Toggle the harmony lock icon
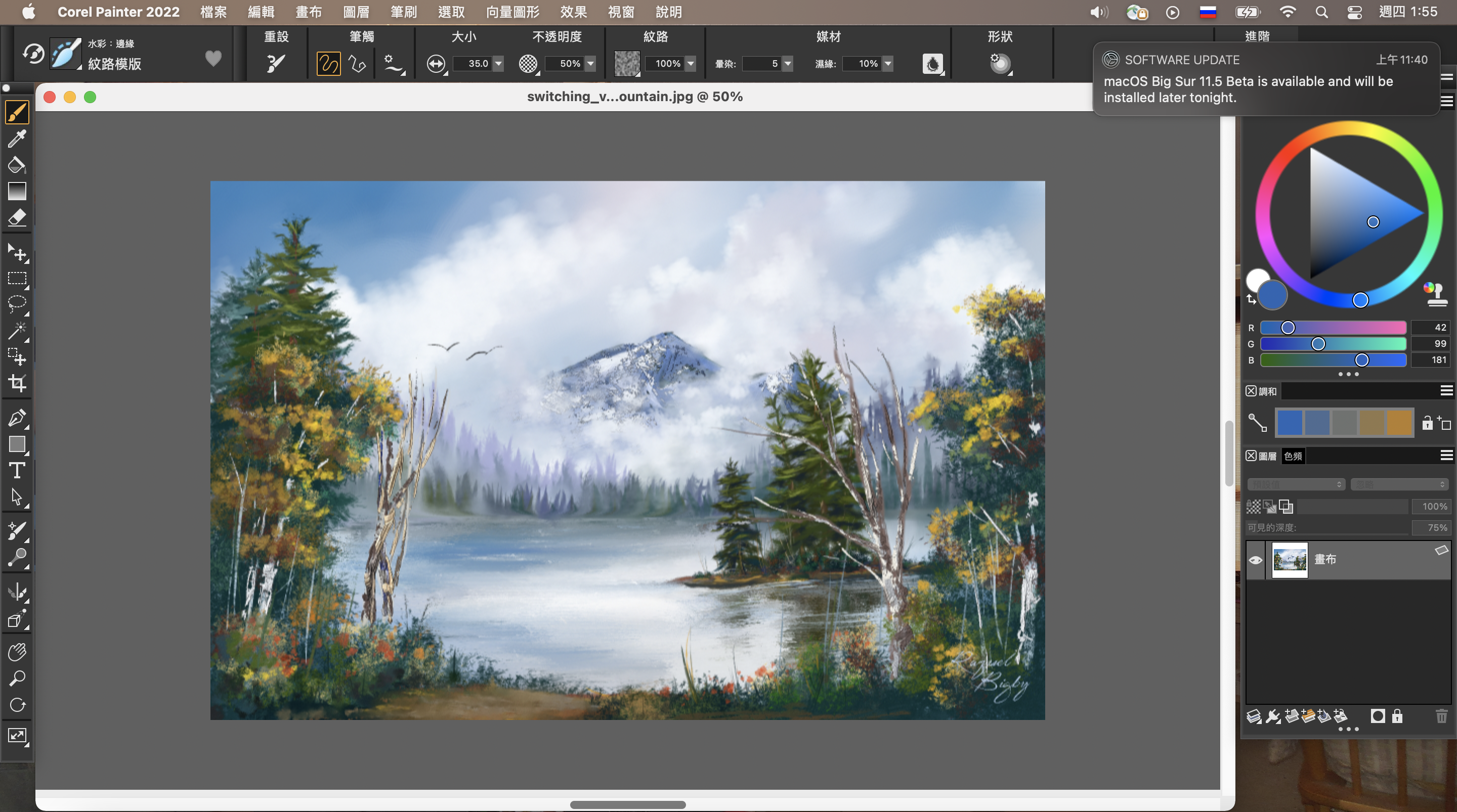Viewport: 1457px width, 812px height. 1427,423
